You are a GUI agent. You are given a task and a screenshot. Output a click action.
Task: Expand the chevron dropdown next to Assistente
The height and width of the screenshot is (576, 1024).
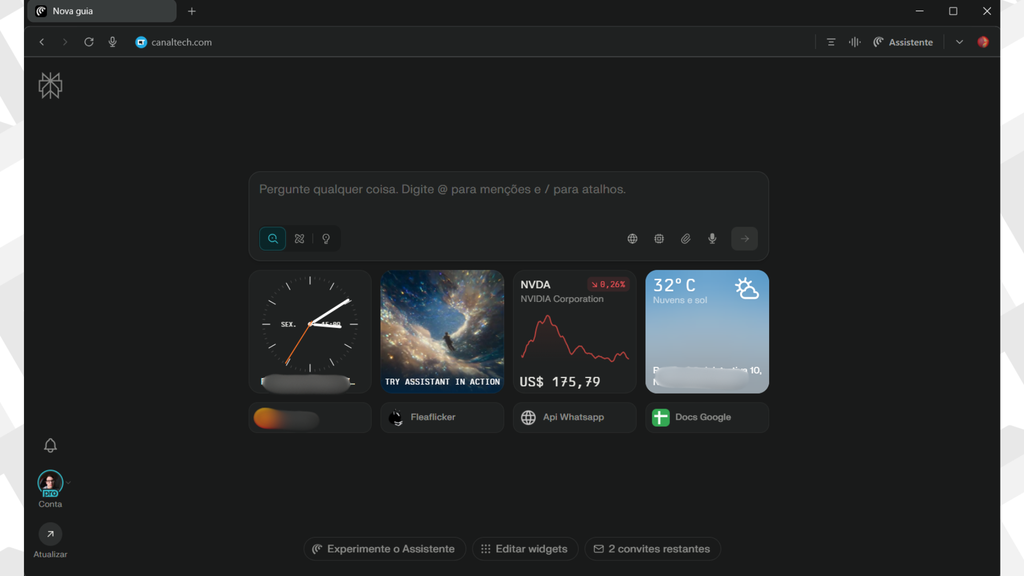point(959,42)
